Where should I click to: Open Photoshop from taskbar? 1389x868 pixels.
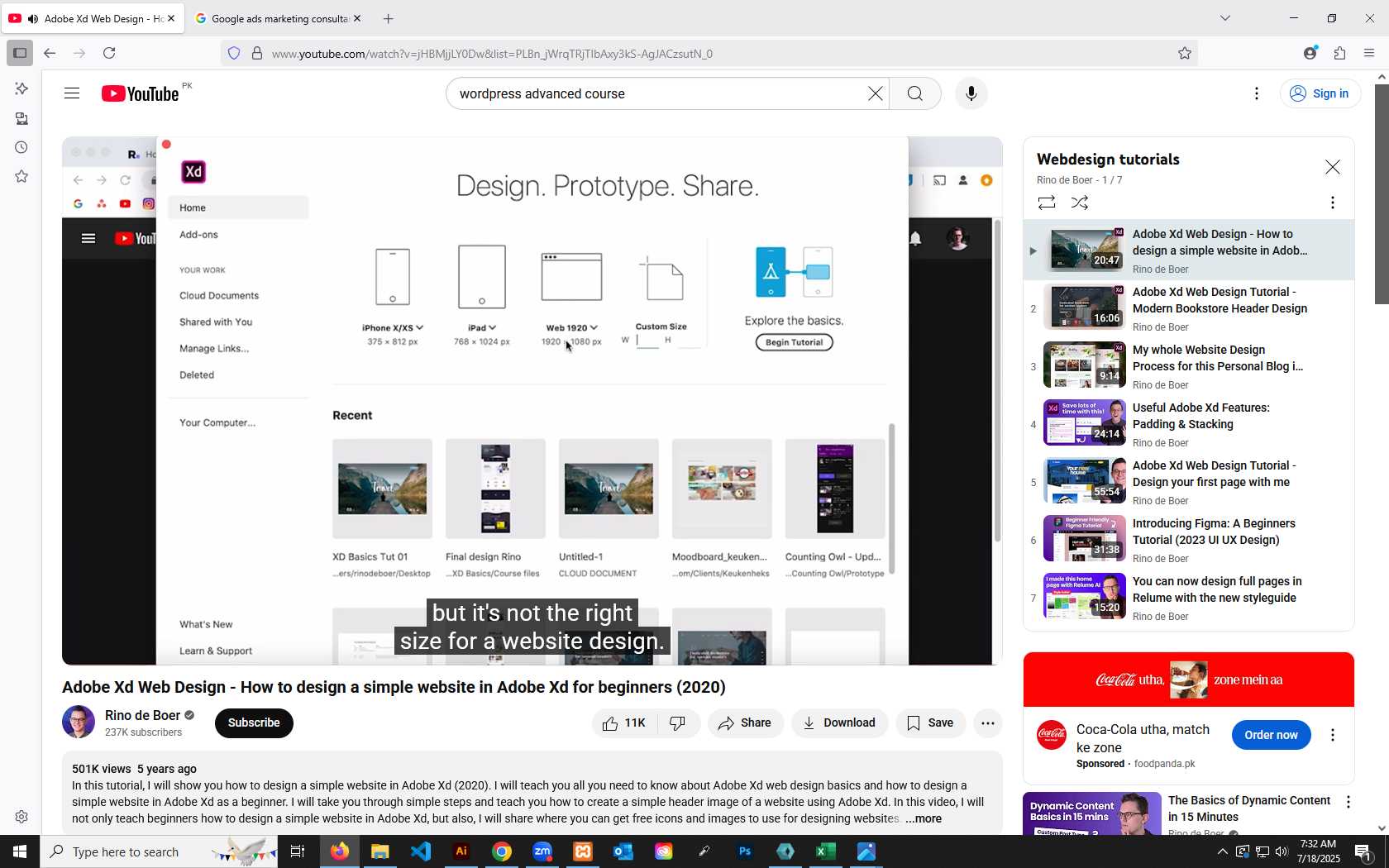[x=745, y=851]
